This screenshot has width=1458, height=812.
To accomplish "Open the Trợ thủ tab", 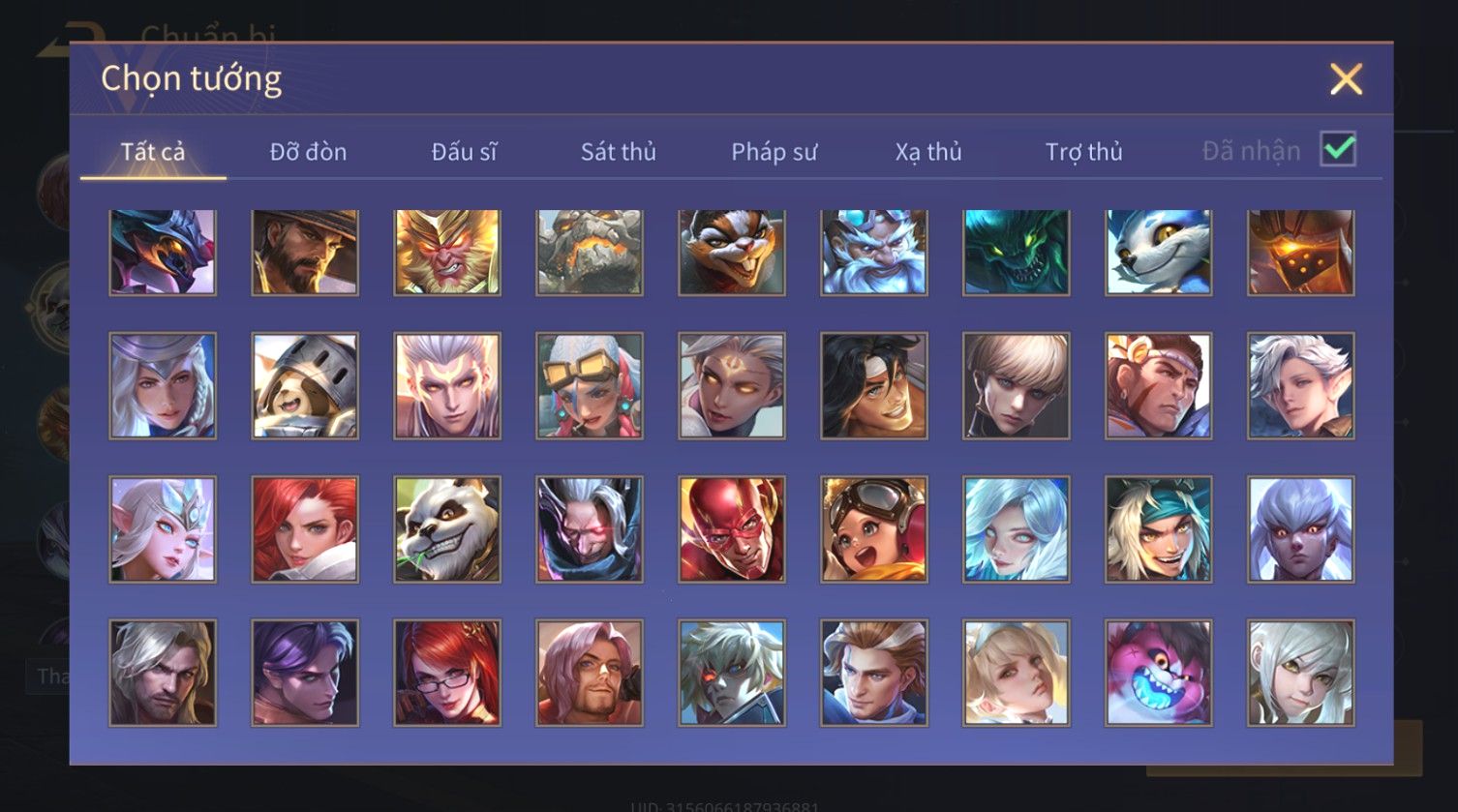I will (x=1084, y=152).
